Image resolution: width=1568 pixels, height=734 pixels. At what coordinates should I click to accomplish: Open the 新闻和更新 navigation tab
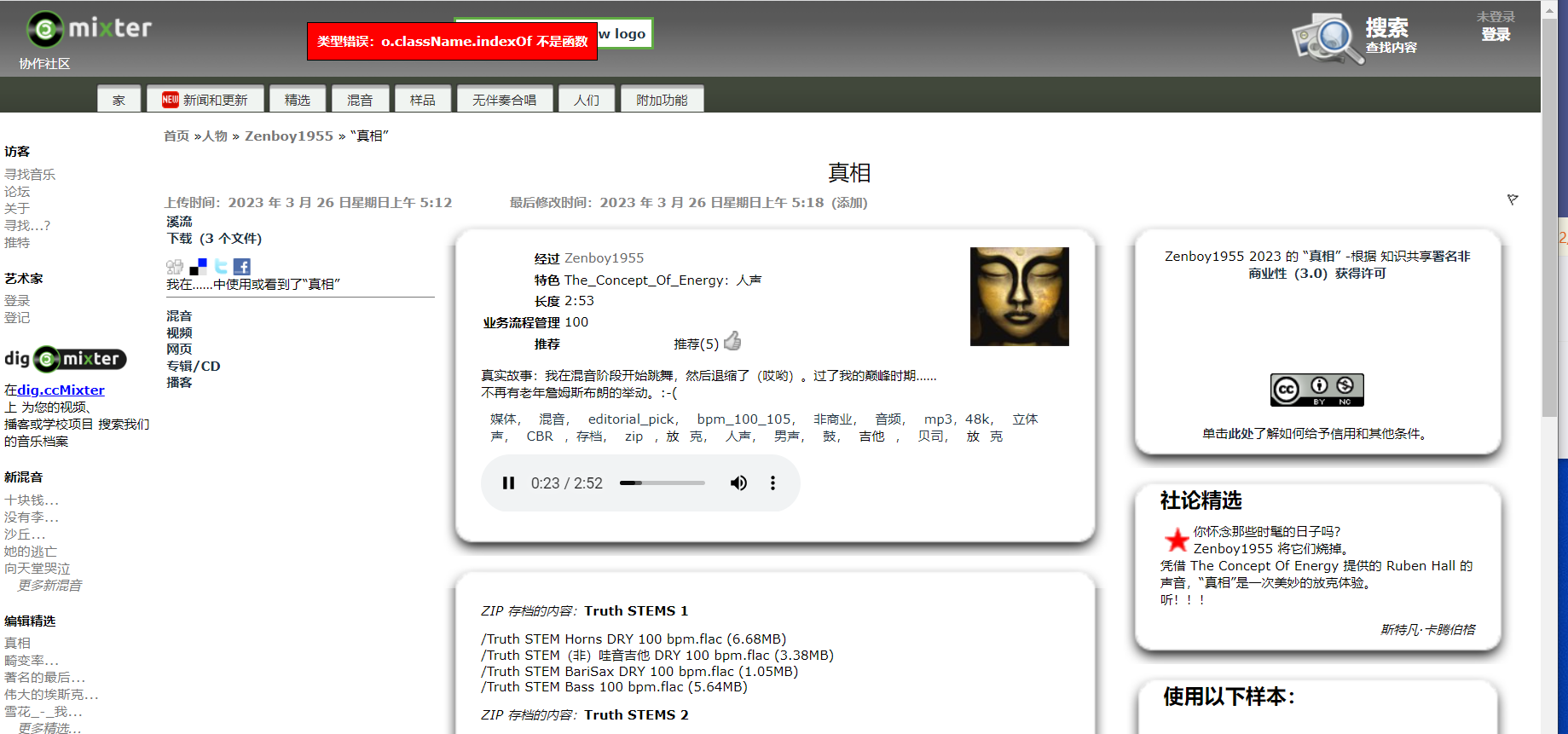coord(205,100)
